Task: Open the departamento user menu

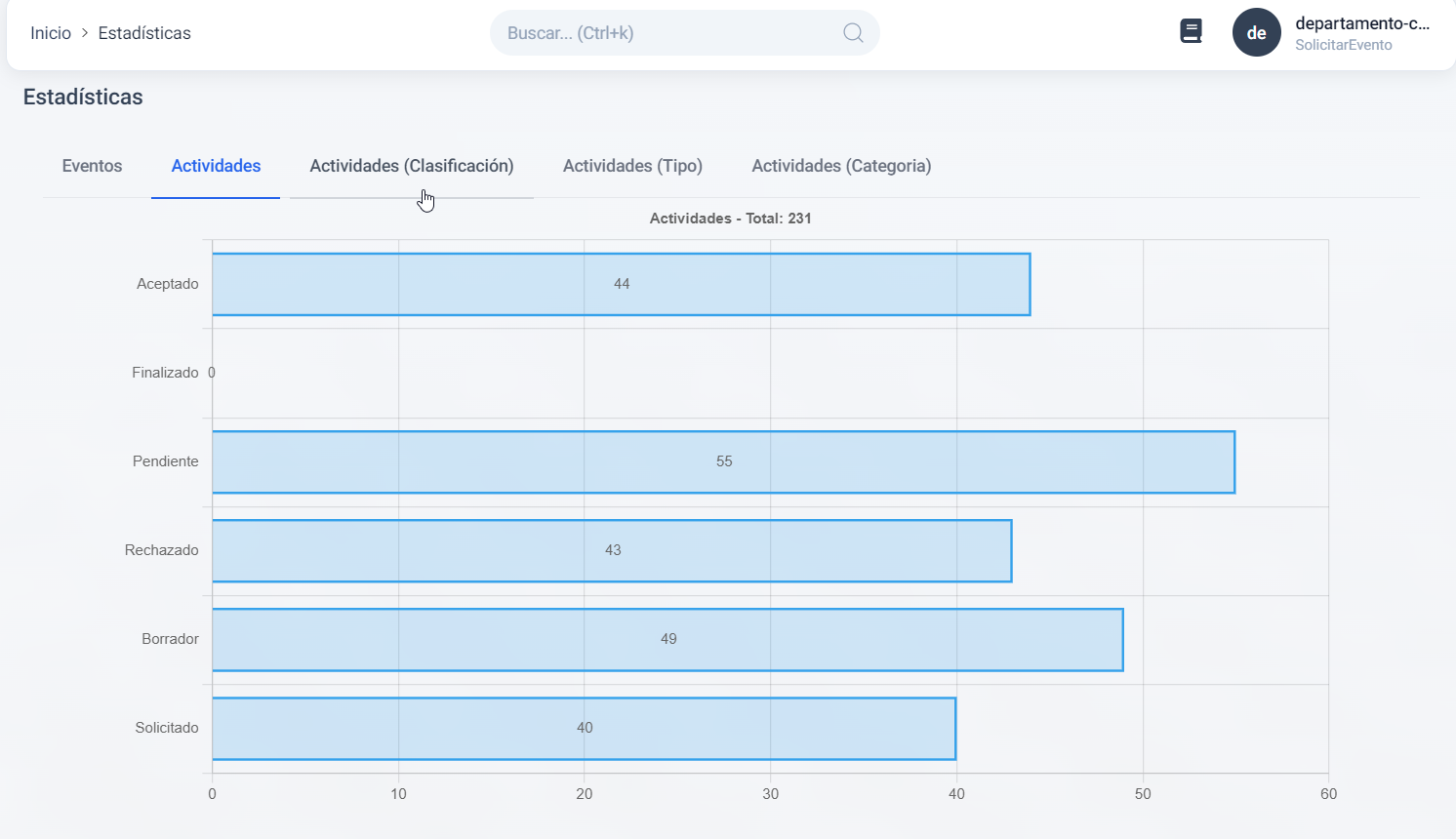Action: pos(1361,23)
